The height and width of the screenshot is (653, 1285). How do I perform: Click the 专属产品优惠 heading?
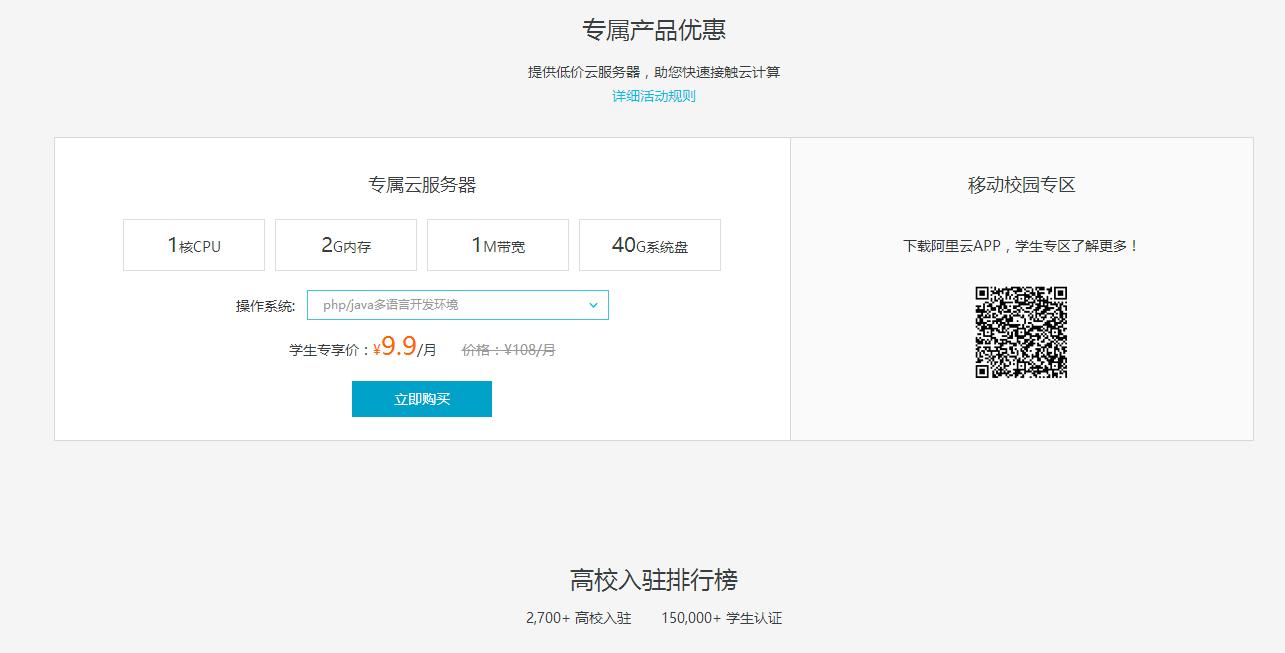tap(655, 30)
